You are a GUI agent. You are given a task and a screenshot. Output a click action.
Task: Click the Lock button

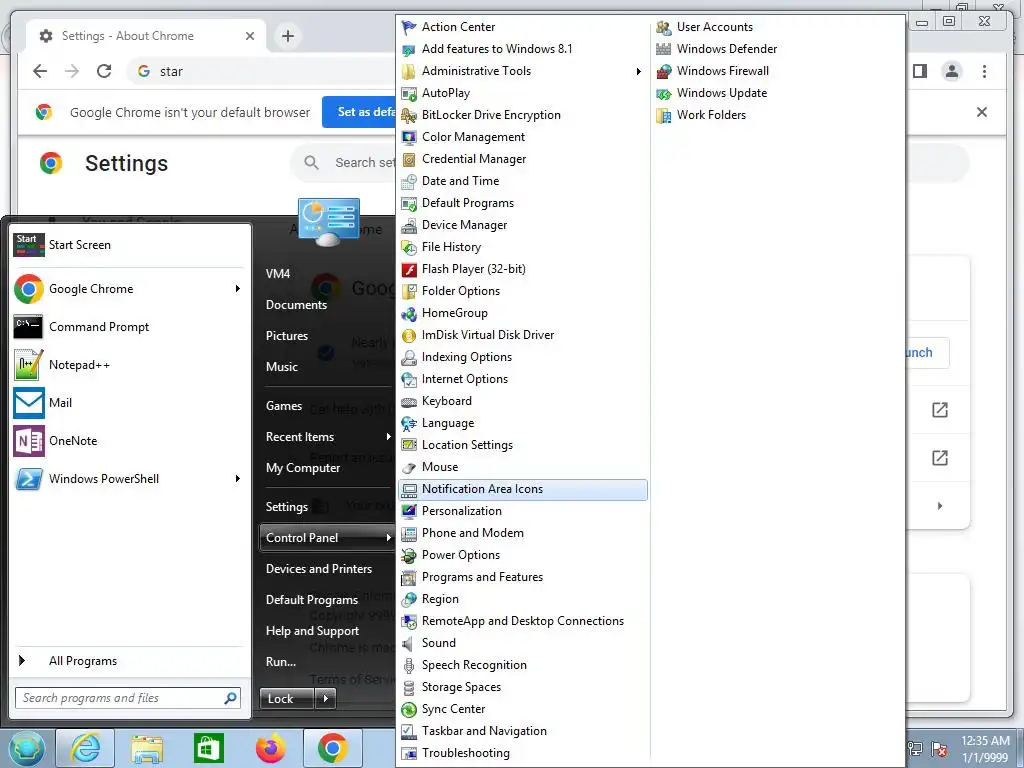click(287, 699)
